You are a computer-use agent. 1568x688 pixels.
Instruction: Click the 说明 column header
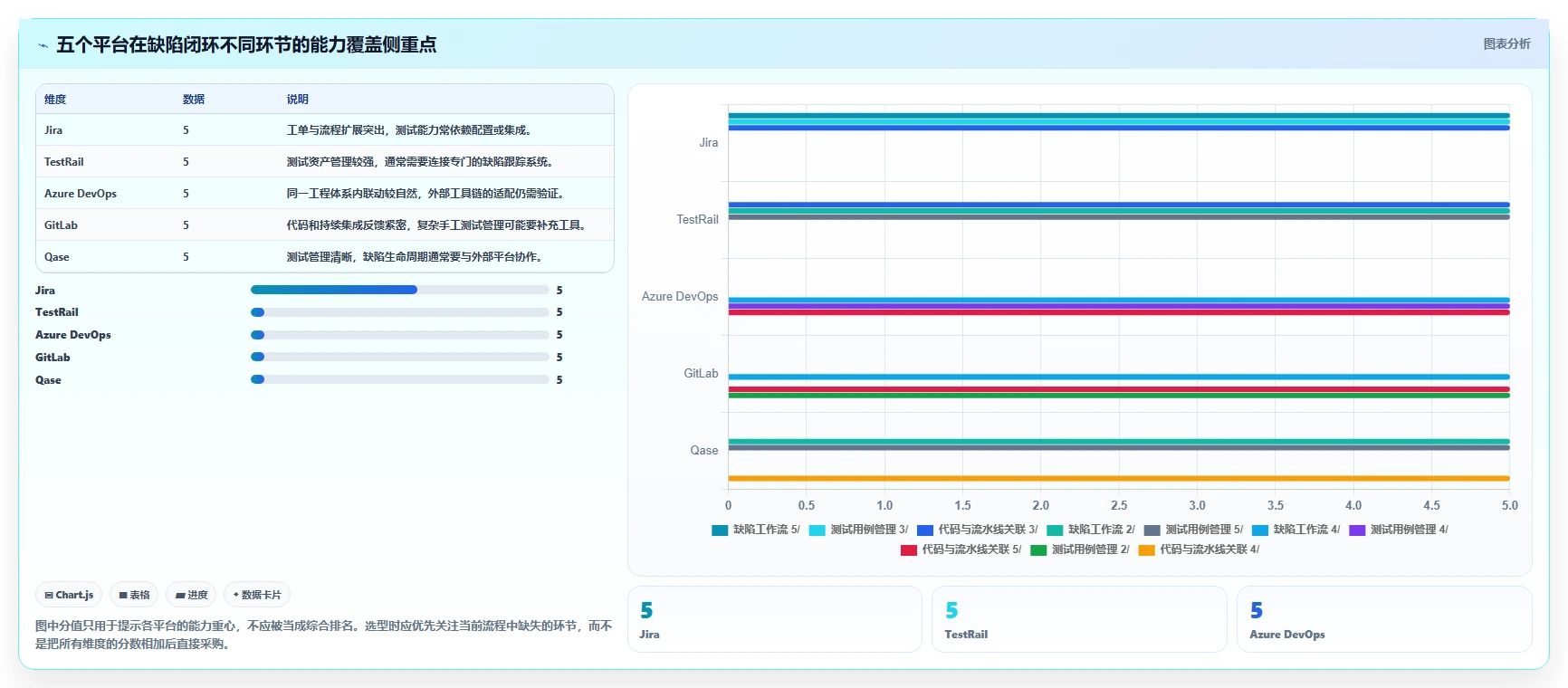tap(298, 100)
